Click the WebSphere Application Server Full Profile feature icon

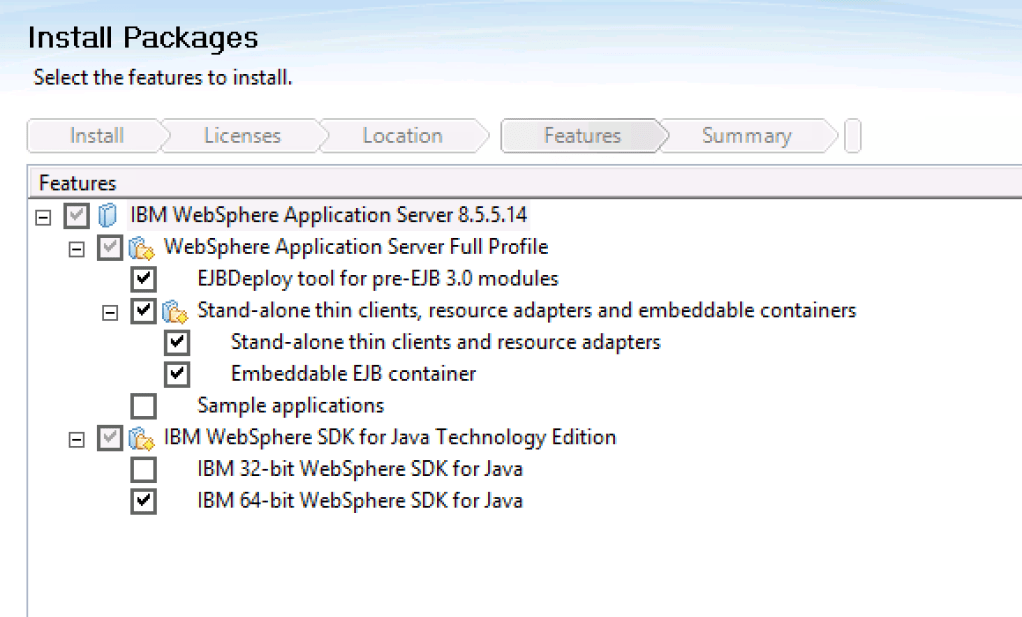[142, 247]
